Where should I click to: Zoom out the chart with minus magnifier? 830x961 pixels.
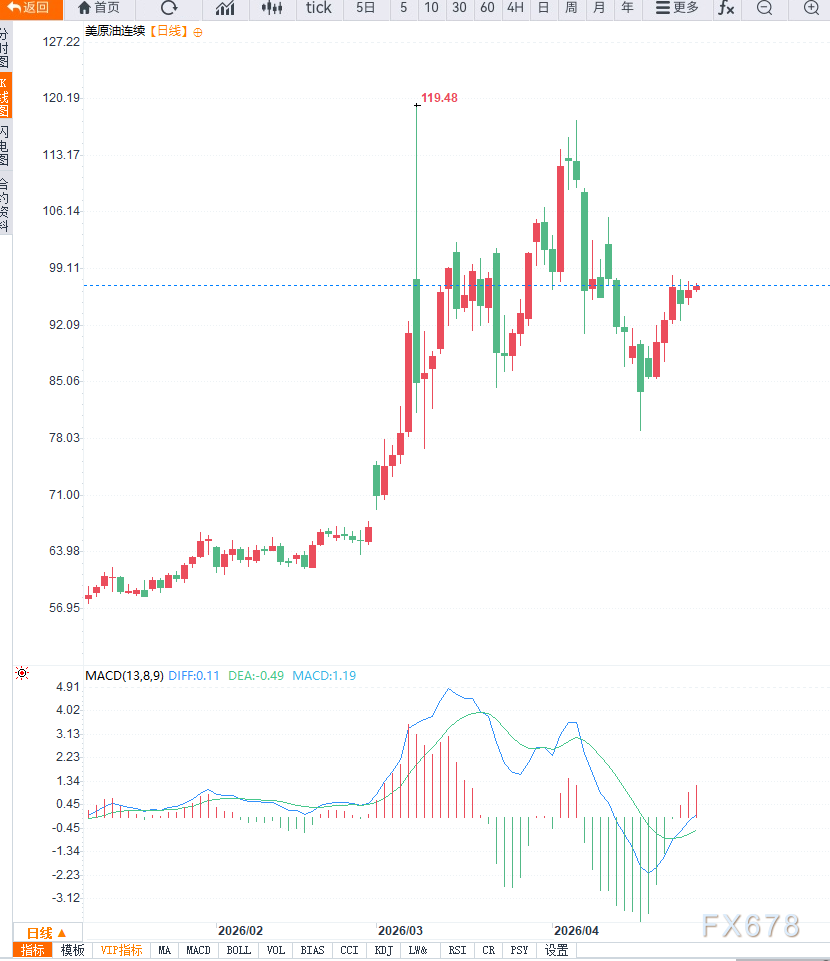pos(765,8)
